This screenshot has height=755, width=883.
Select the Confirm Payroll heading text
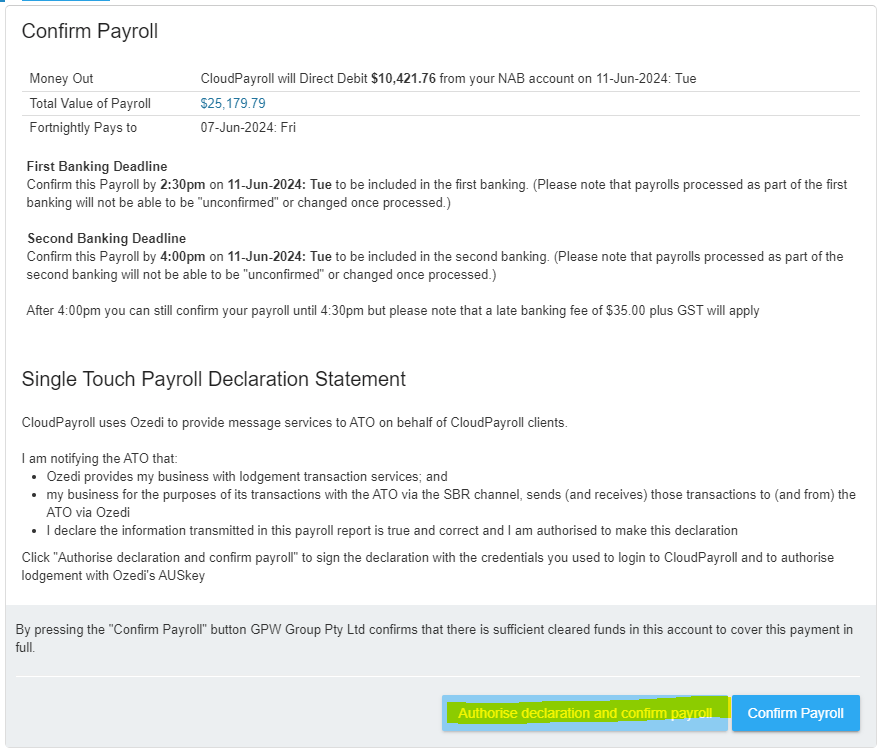click(x=90, y=31)
